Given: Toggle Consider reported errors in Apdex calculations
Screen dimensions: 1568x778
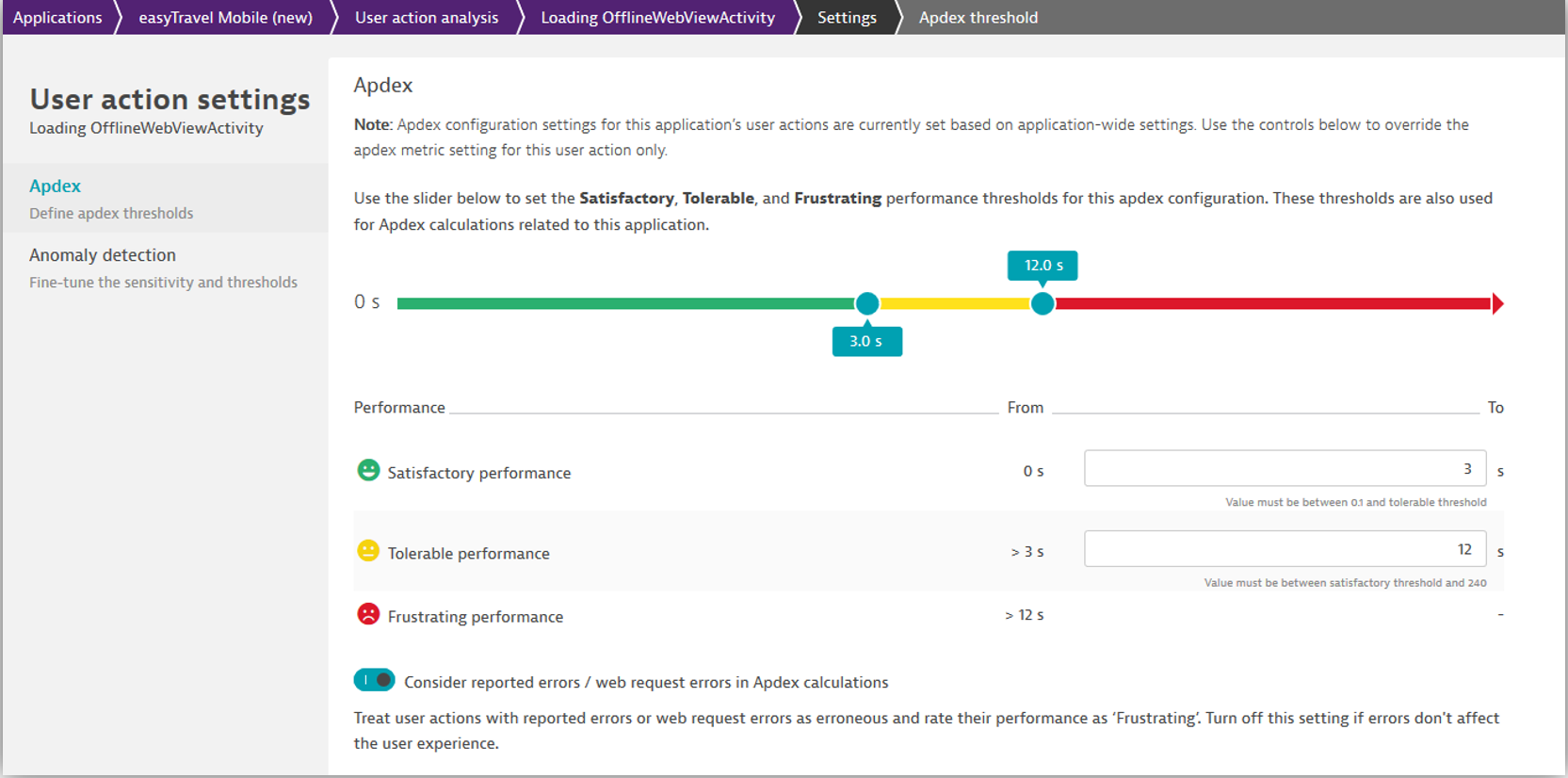Looking at the screenshot, I should coord(374,680).
